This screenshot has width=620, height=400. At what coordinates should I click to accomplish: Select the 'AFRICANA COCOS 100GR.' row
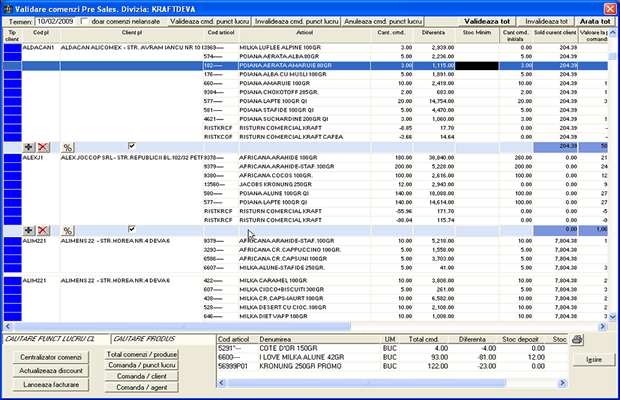coord(305,175)
